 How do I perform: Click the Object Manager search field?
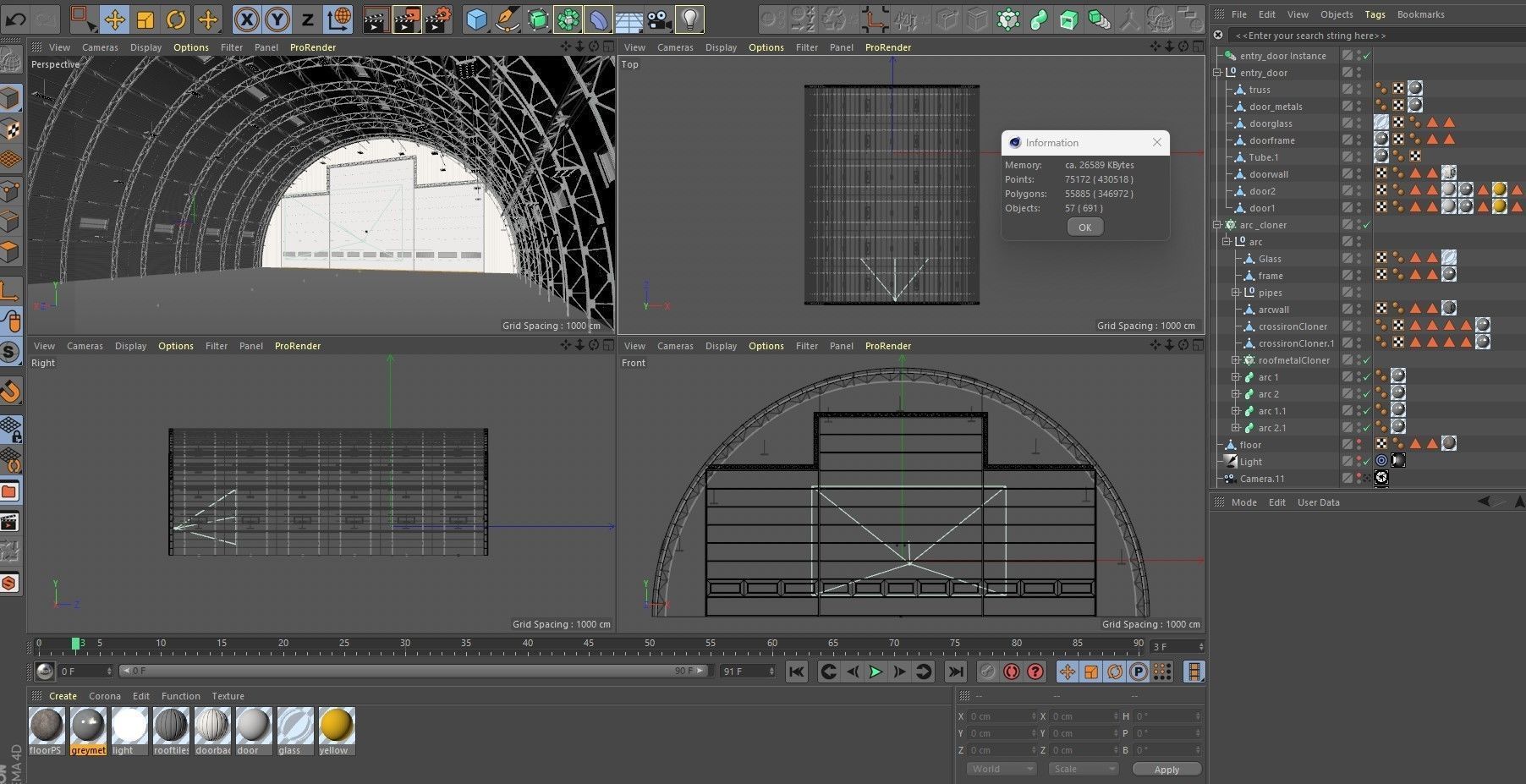pos(1375,36)
